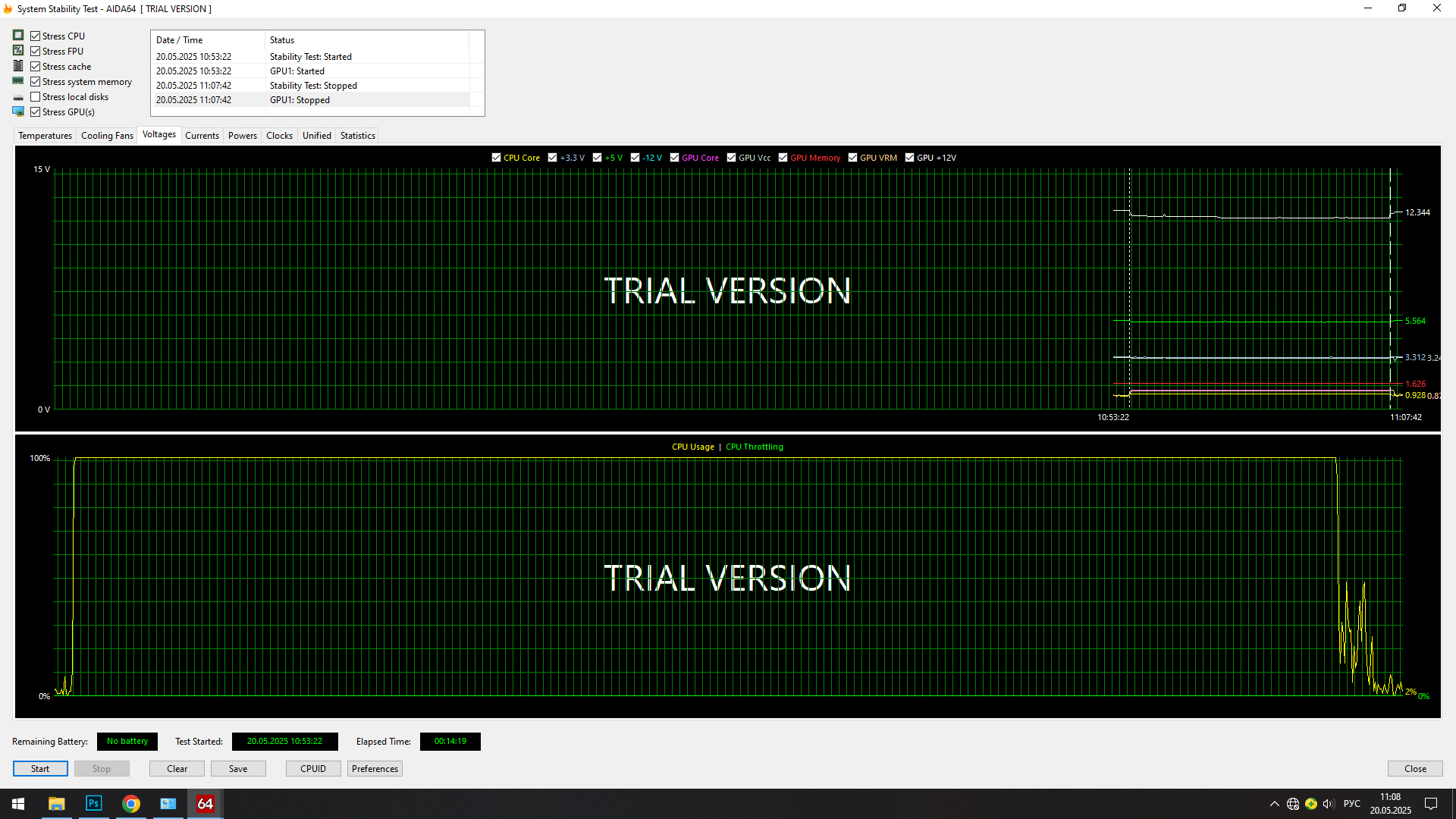1456x819 pixels.
Task: Select 'GPU1: Started' log row
Action: click(311, 71)
